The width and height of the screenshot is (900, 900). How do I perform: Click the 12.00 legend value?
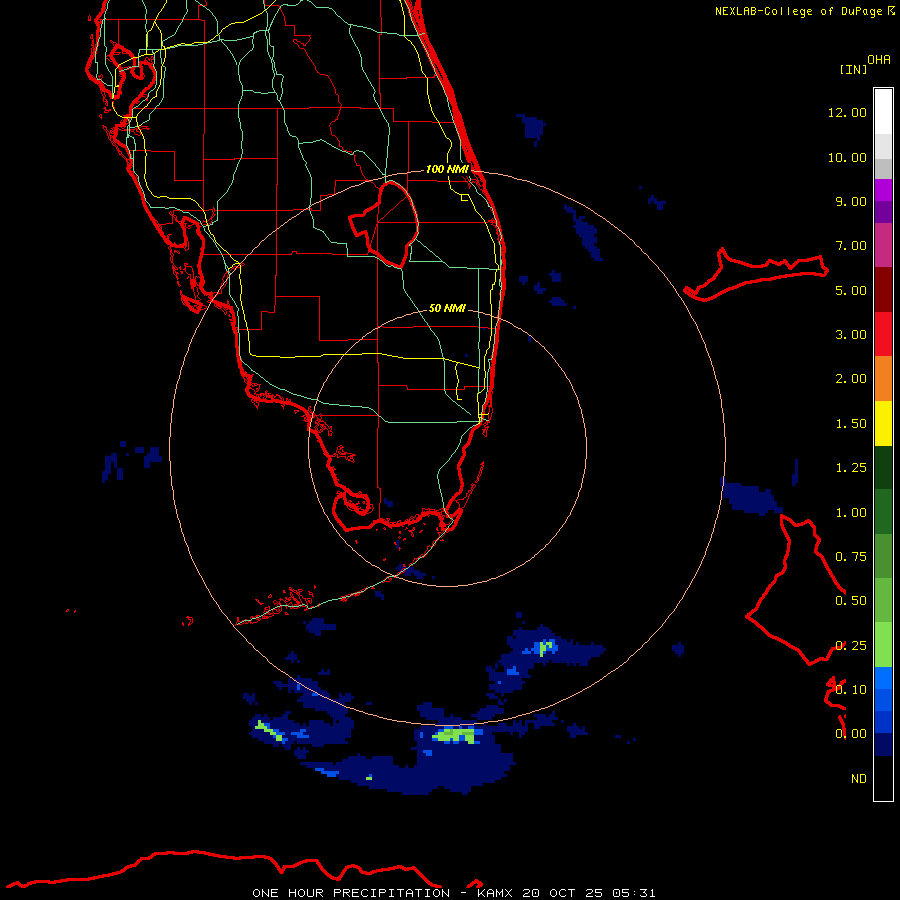click(847, 112)
